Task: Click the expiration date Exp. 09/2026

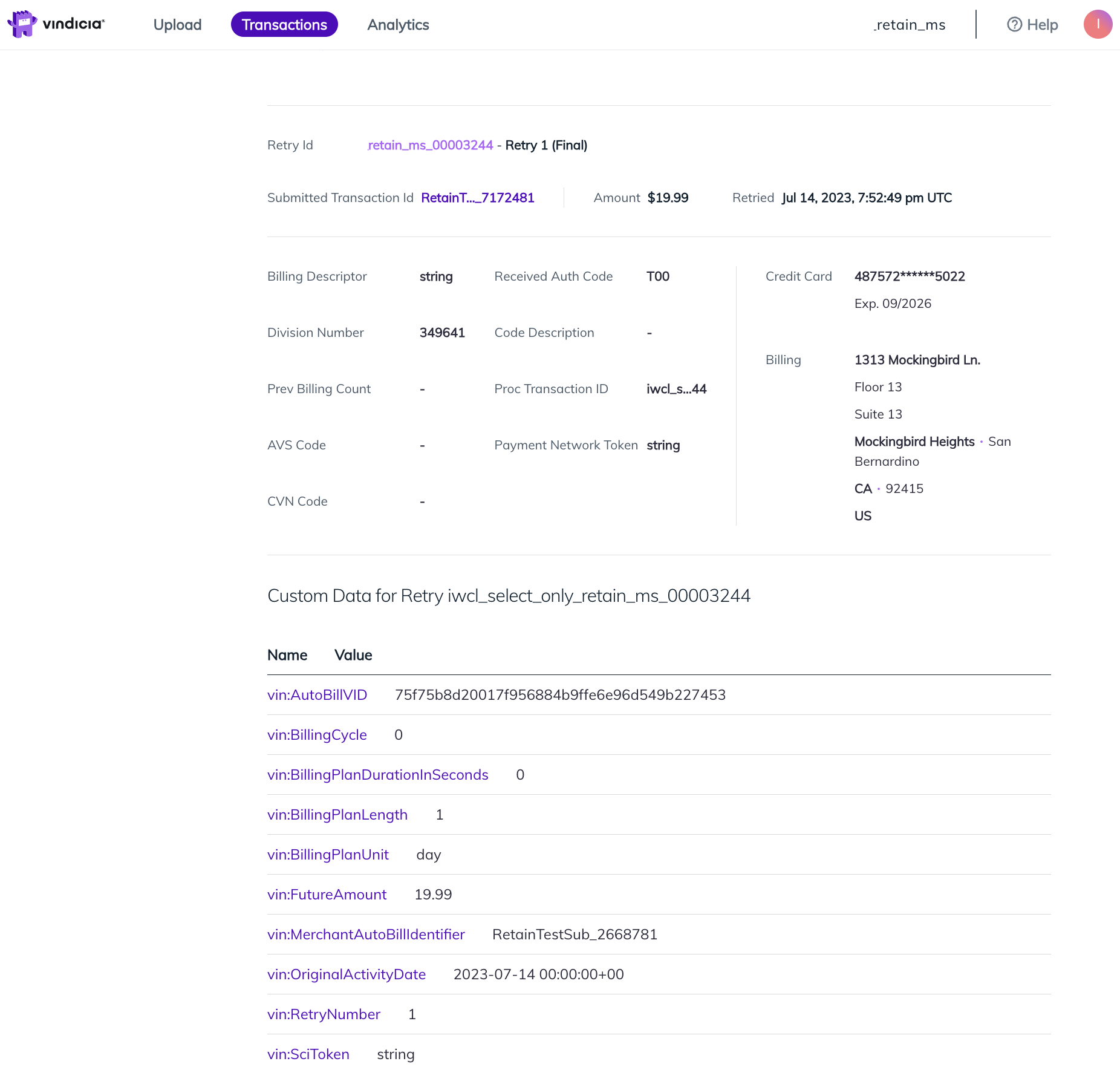Action: (893, 304)
